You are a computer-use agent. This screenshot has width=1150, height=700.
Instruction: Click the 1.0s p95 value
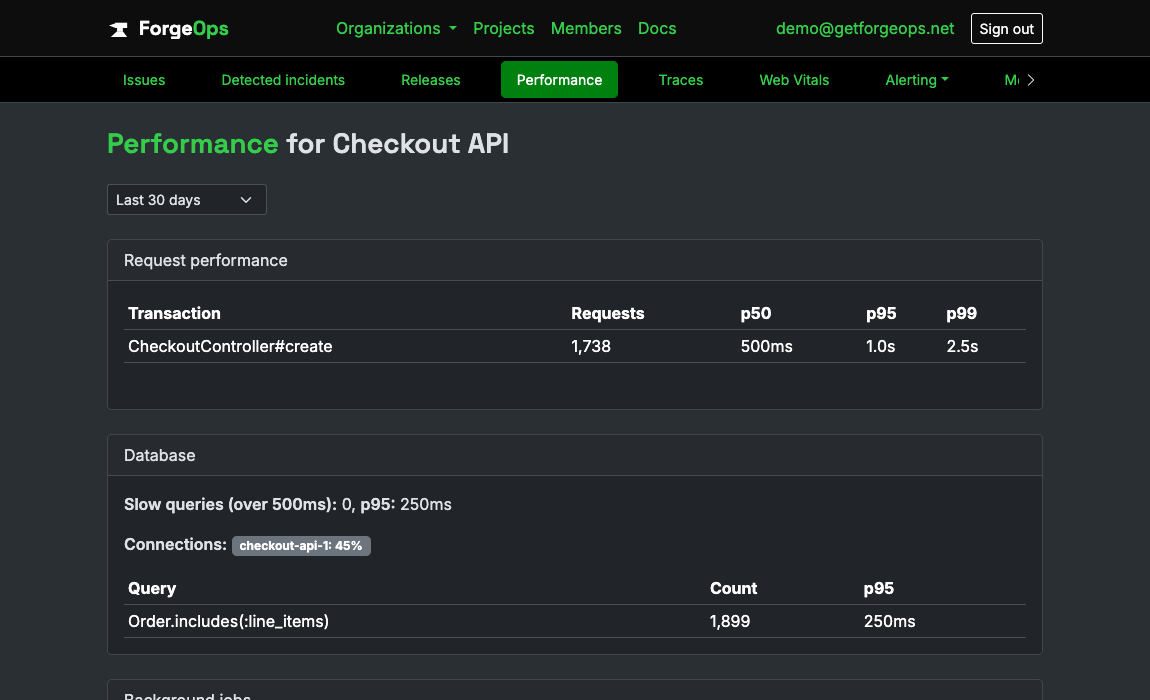click(880, 346)
